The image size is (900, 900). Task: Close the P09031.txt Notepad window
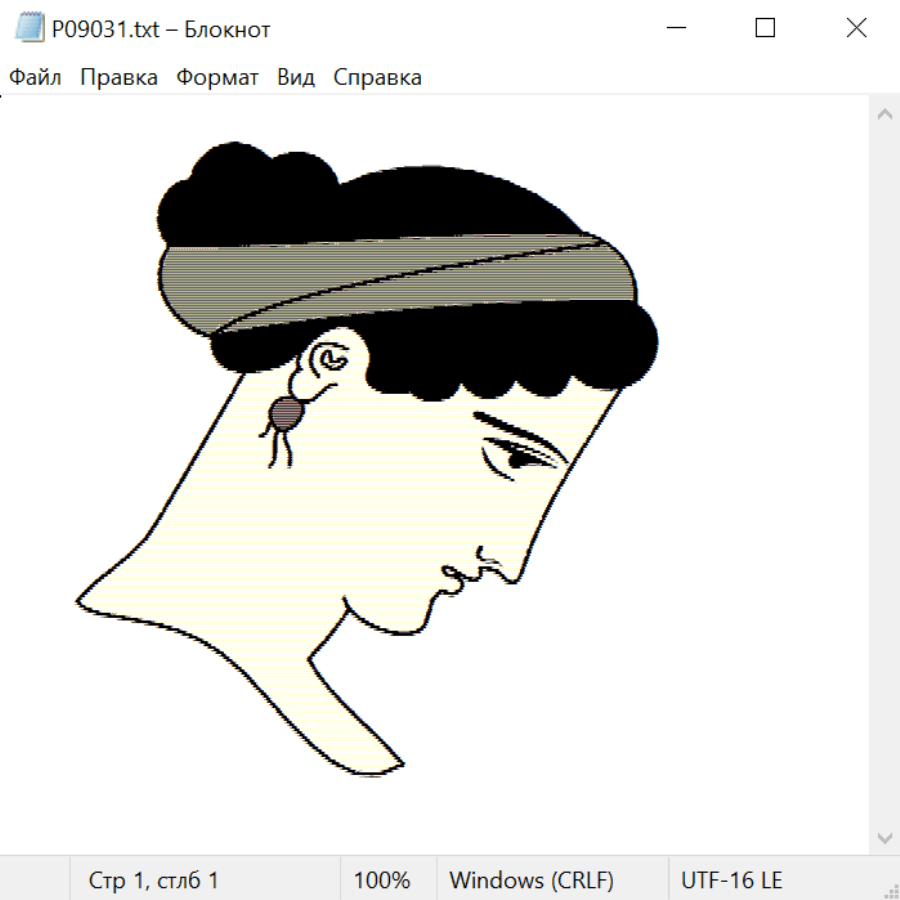tap(856, 29)
